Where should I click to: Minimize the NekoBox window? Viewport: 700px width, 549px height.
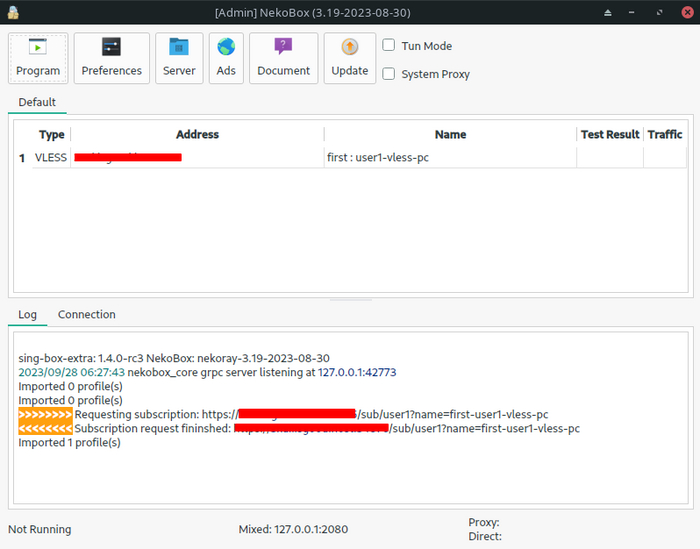click(631, 13)
